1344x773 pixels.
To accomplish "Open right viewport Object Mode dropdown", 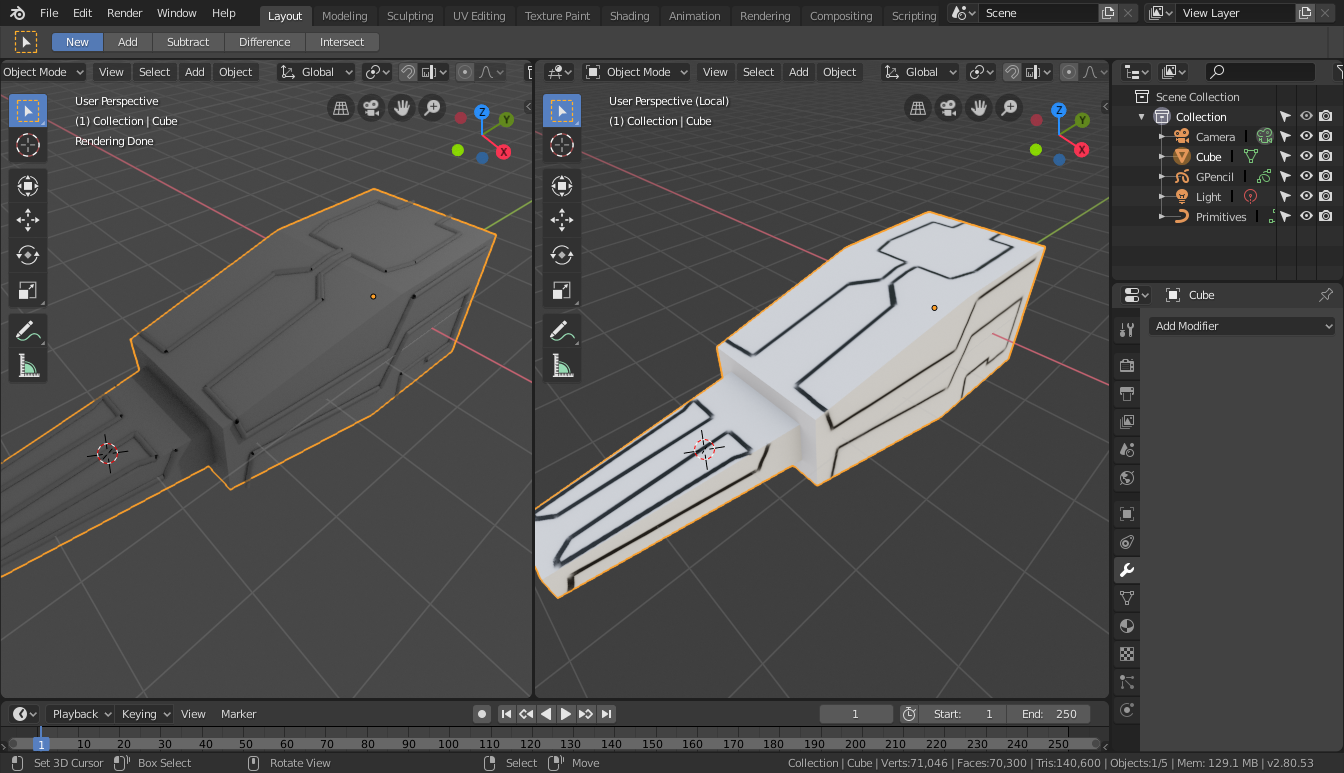I will point(636,72).
